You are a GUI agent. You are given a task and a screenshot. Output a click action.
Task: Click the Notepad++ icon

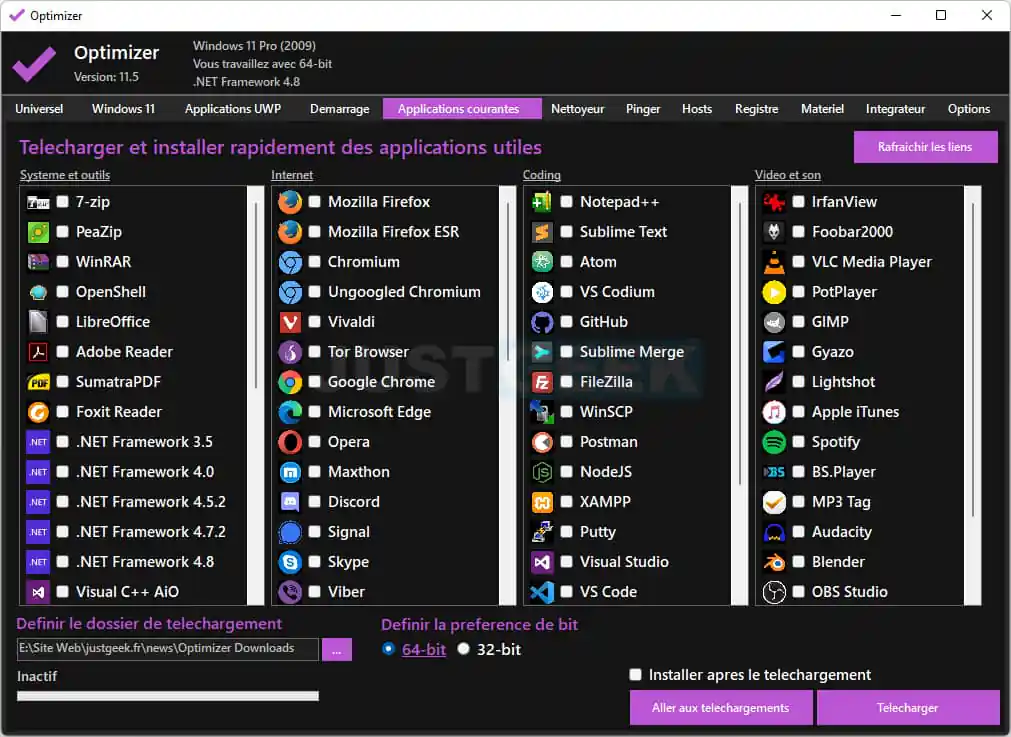[542, 202]
